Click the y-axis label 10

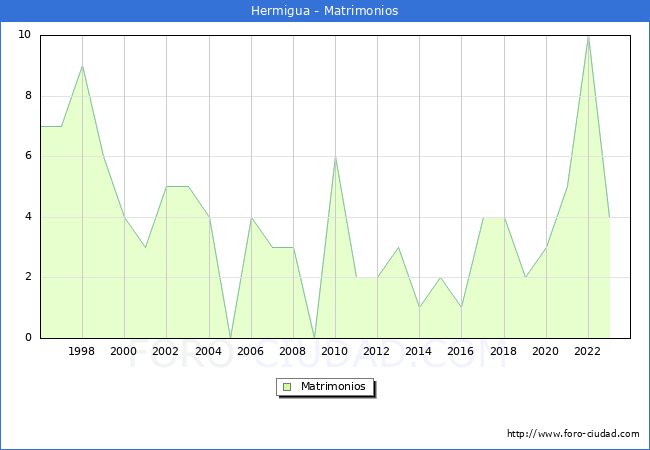[24, 35]
